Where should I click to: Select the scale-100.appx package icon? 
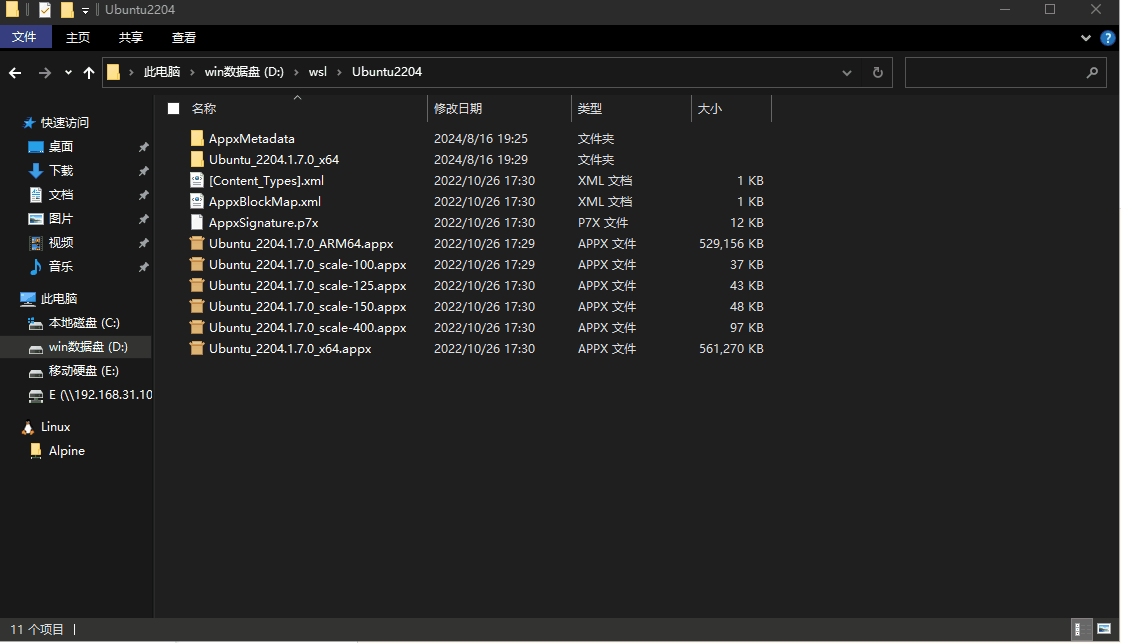[x=197, y=265]
